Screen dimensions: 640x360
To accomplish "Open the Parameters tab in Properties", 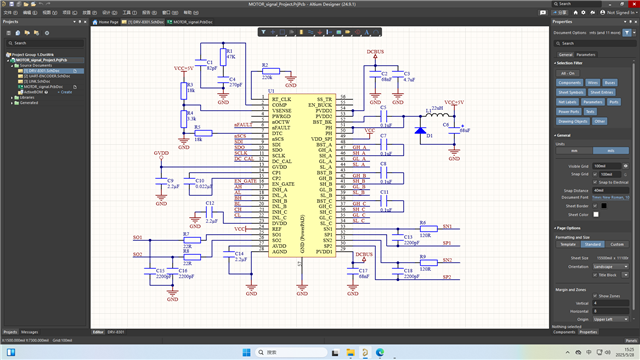I will (586, 54).
